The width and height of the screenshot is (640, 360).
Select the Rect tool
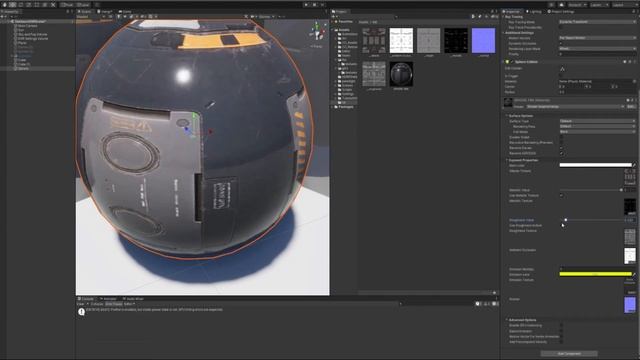(37, 5)
